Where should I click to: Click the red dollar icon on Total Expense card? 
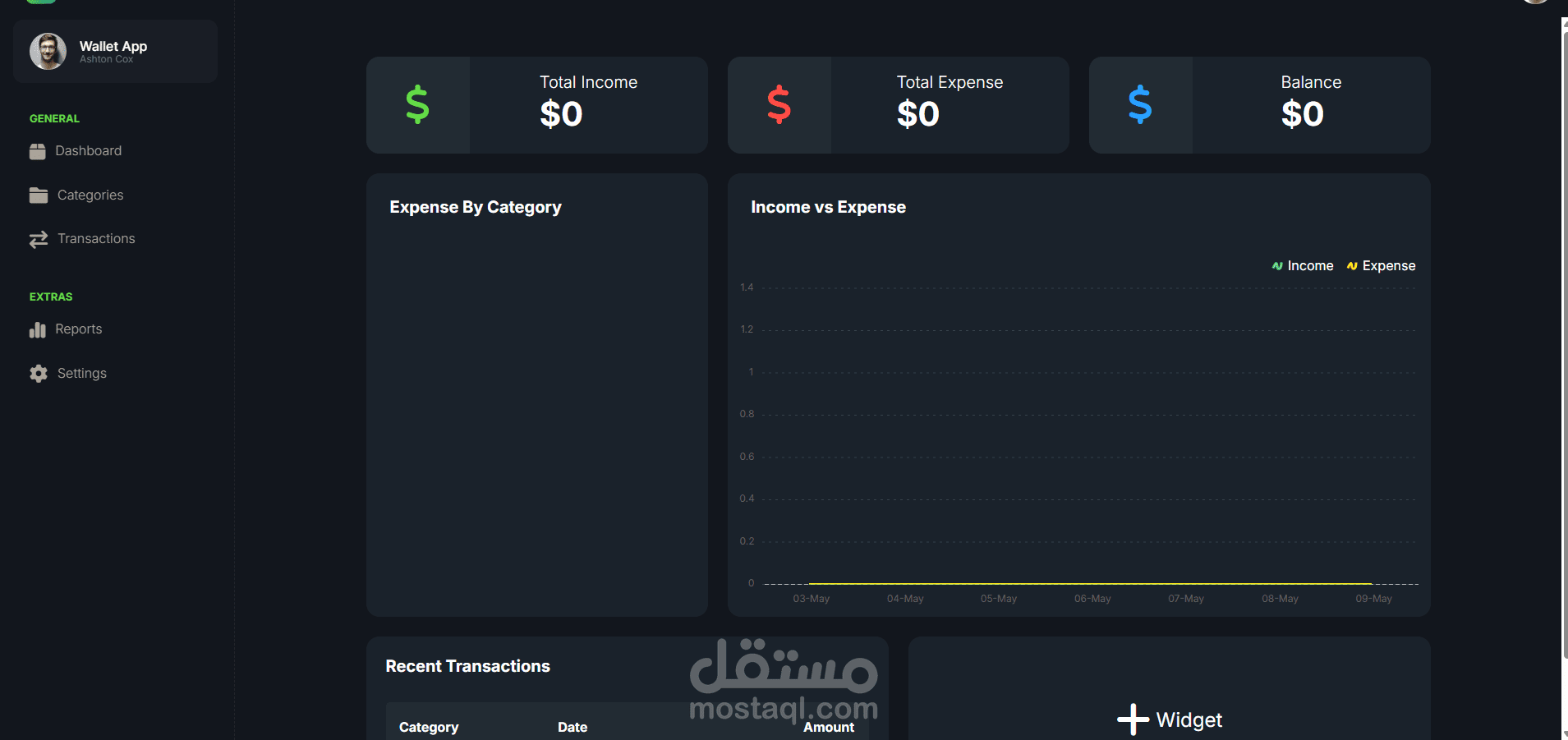779,104
